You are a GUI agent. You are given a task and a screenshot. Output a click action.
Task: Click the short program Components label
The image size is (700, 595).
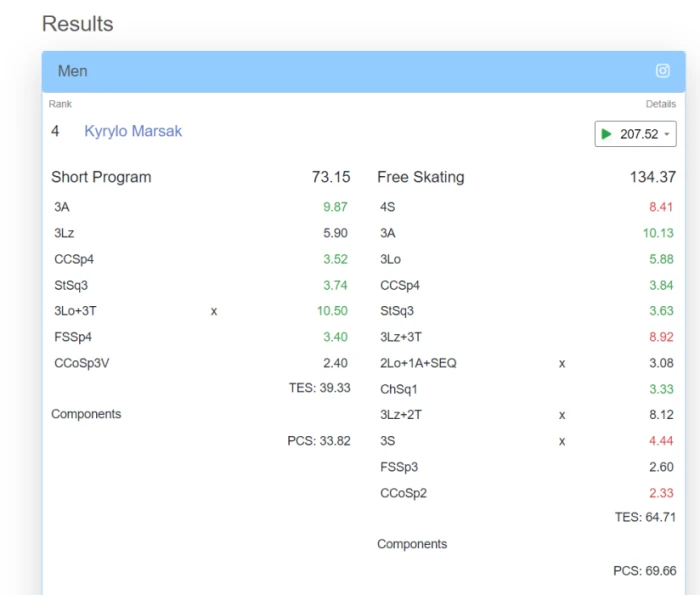(86, 414)
